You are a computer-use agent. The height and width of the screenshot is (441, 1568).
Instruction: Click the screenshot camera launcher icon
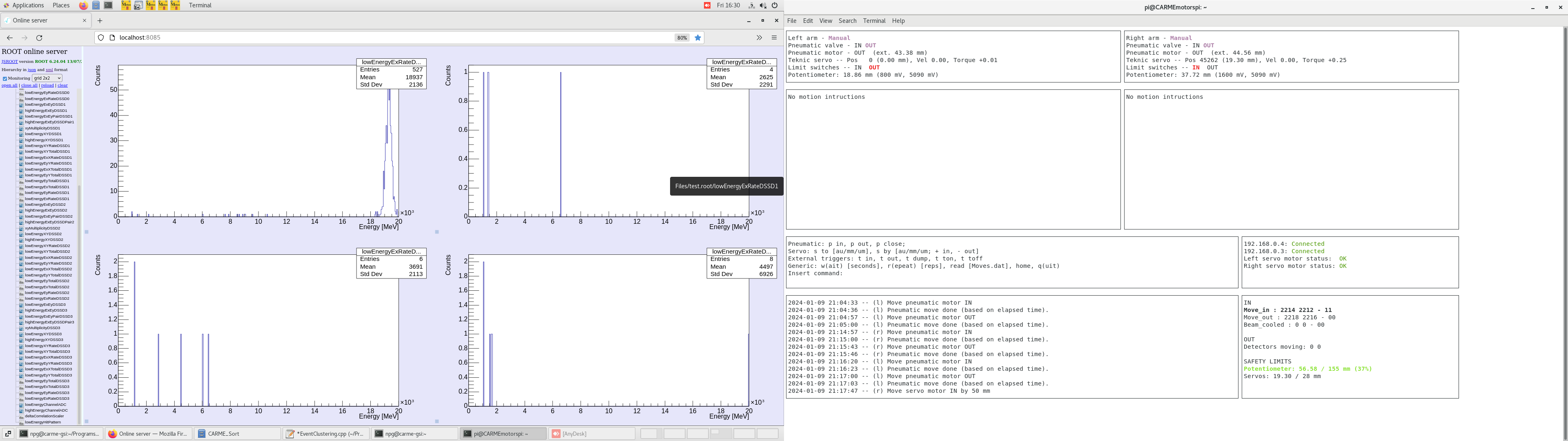coord(138,5)
